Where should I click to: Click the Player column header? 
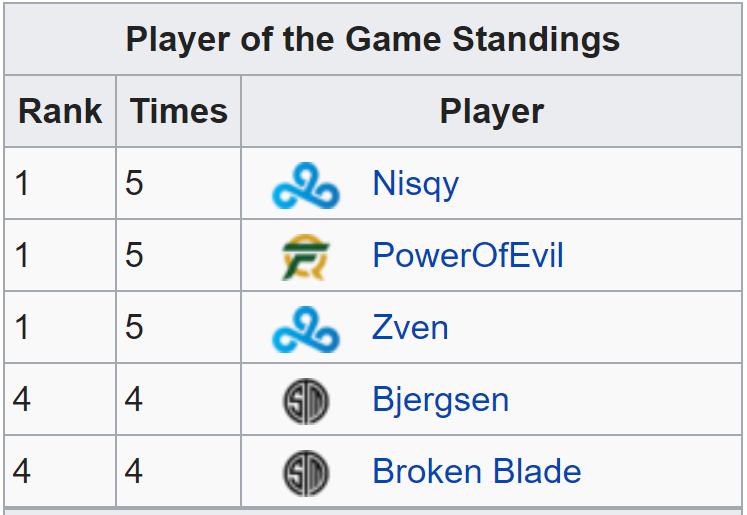(491, 111)
